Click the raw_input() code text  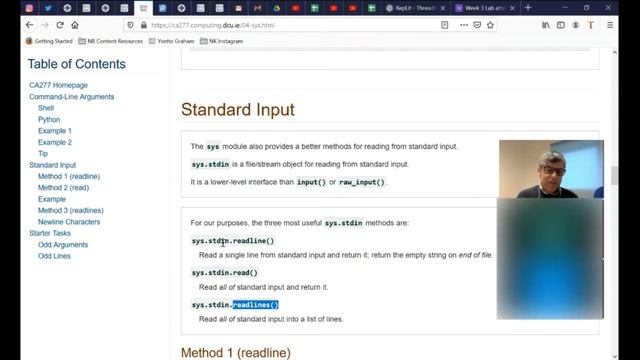coord(362,182)
